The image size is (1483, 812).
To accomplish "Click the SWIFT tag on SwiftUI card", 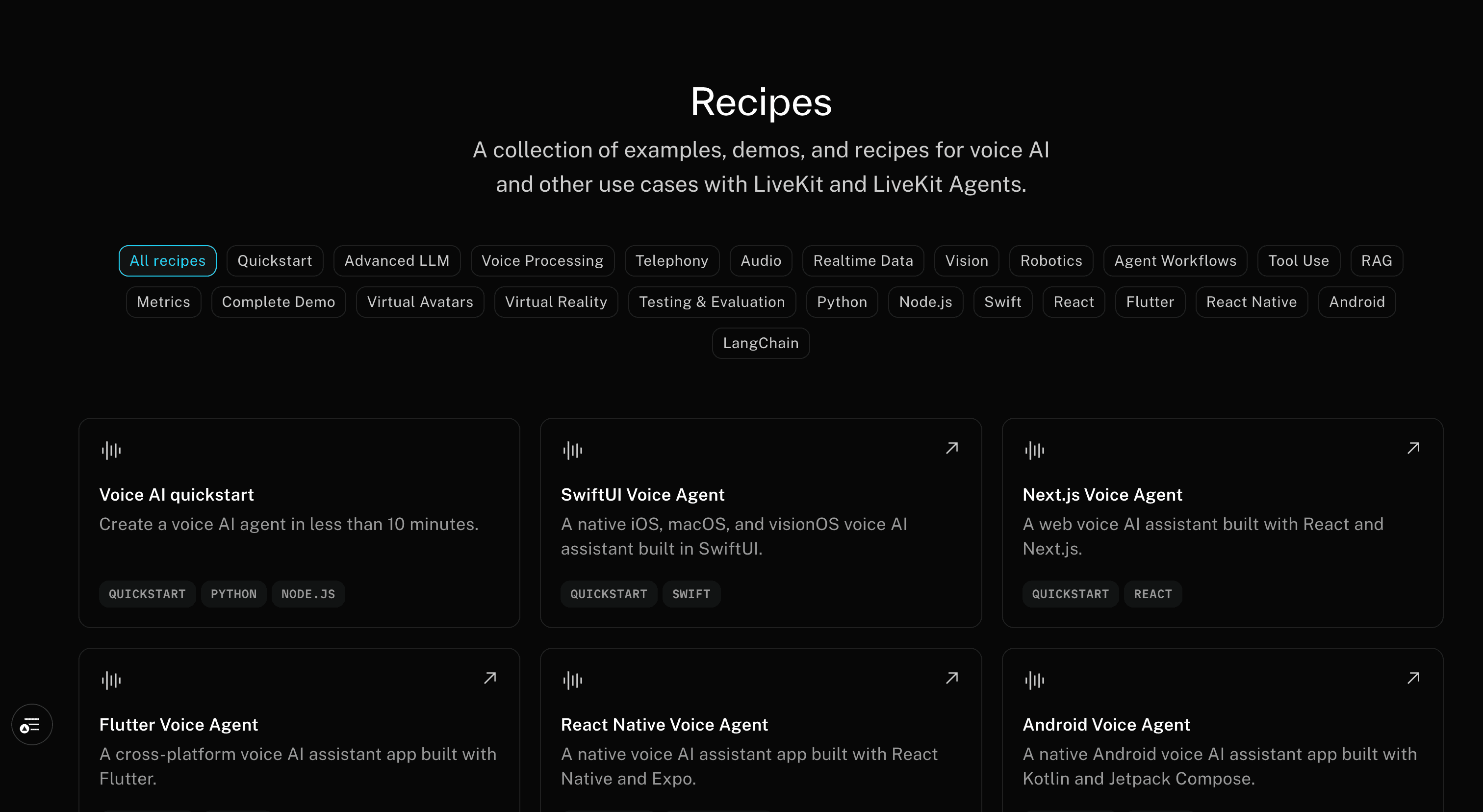I will point(691,594).
